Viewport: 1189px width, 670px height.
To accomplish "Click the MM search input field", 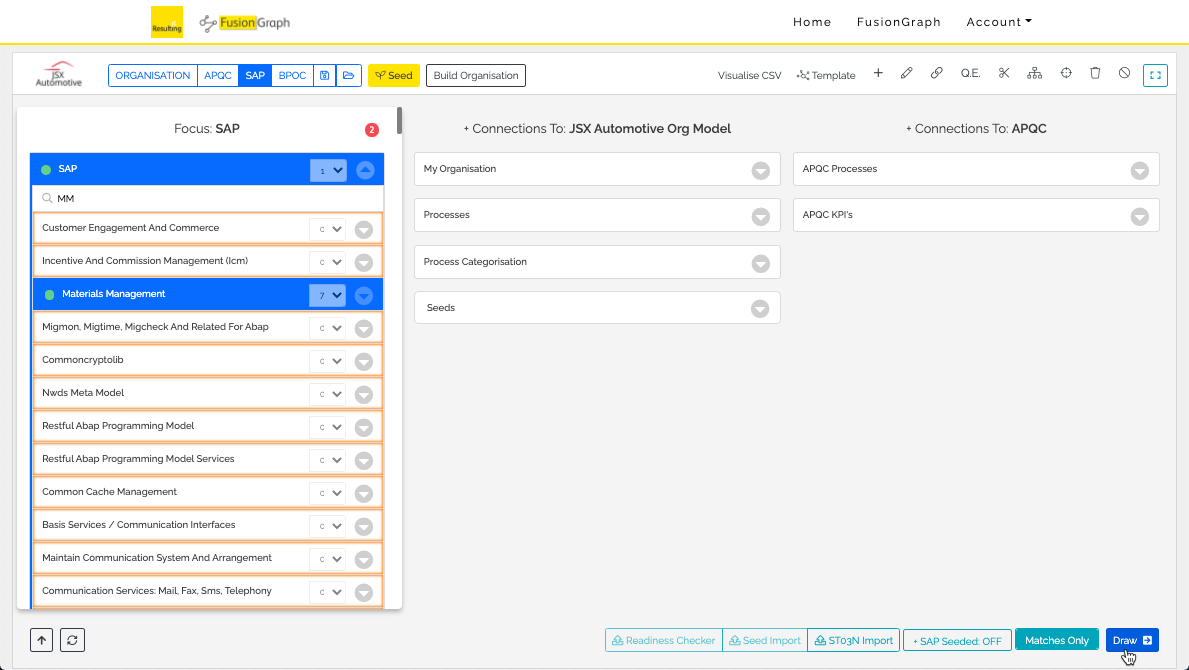I will click(208, 199).
